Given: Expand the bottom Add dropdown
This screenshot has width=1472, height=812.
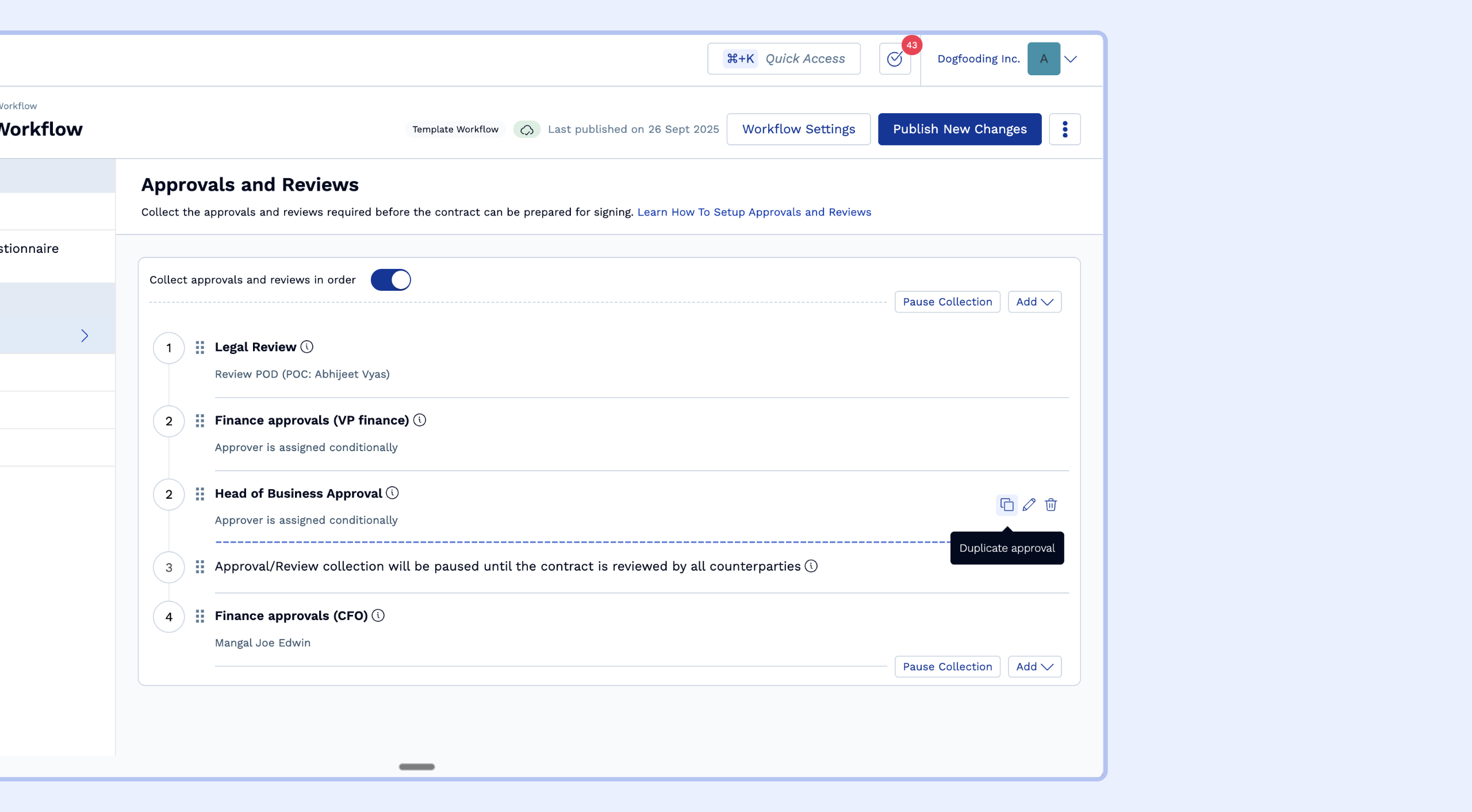Looking at the screenshot, I should pos(1034,667).
